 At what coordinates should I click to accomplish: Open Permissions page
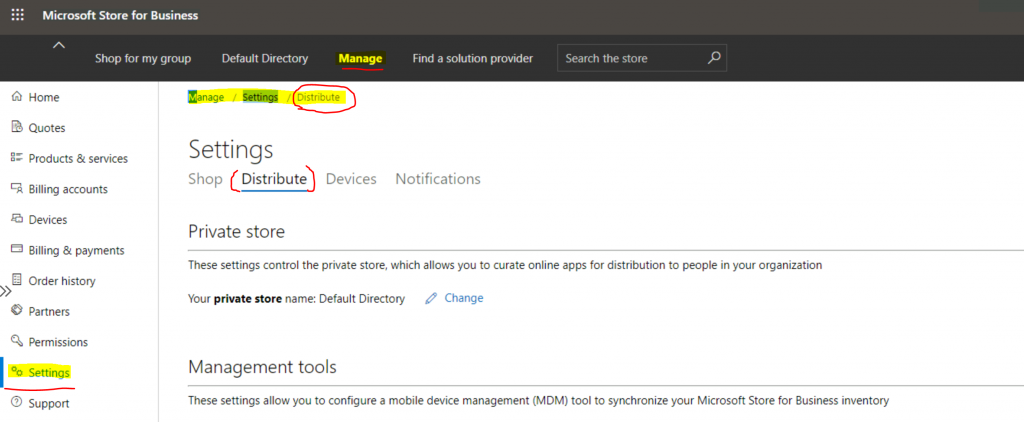[58, 342]
